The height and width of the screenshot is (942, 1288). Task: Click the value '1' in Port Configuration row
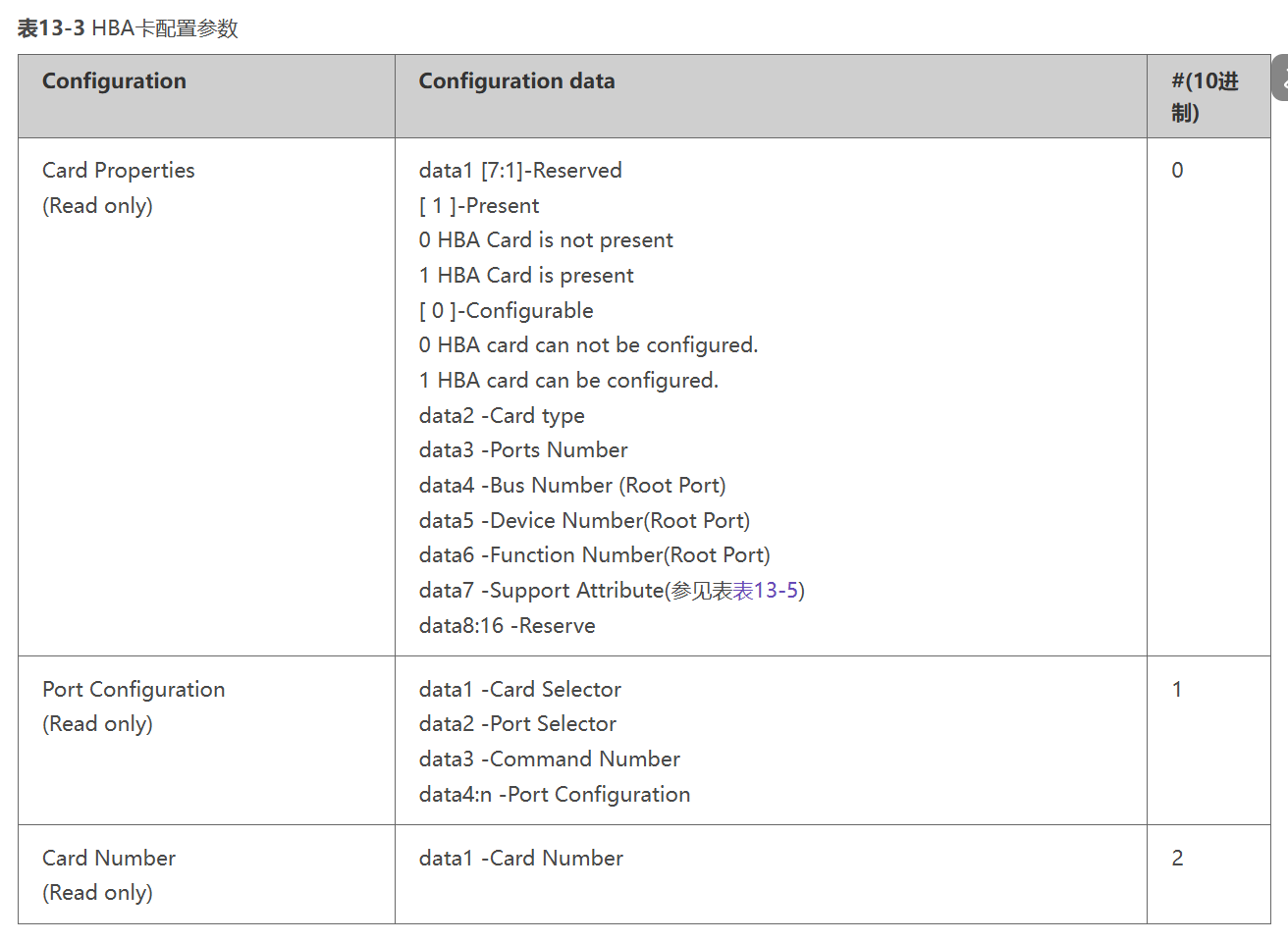coord(1177,690)
